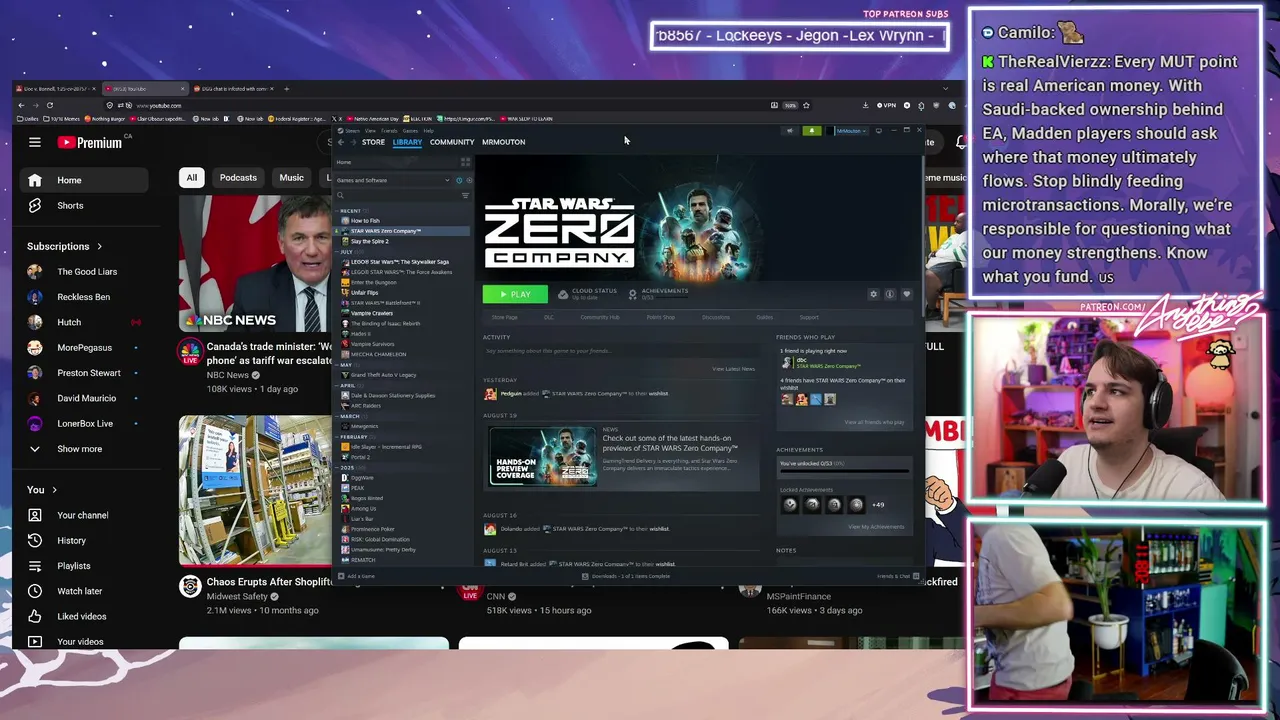Expand Show more subscriptions on YouTube
Screen dimensions: 1280x720
pos(84,449)
